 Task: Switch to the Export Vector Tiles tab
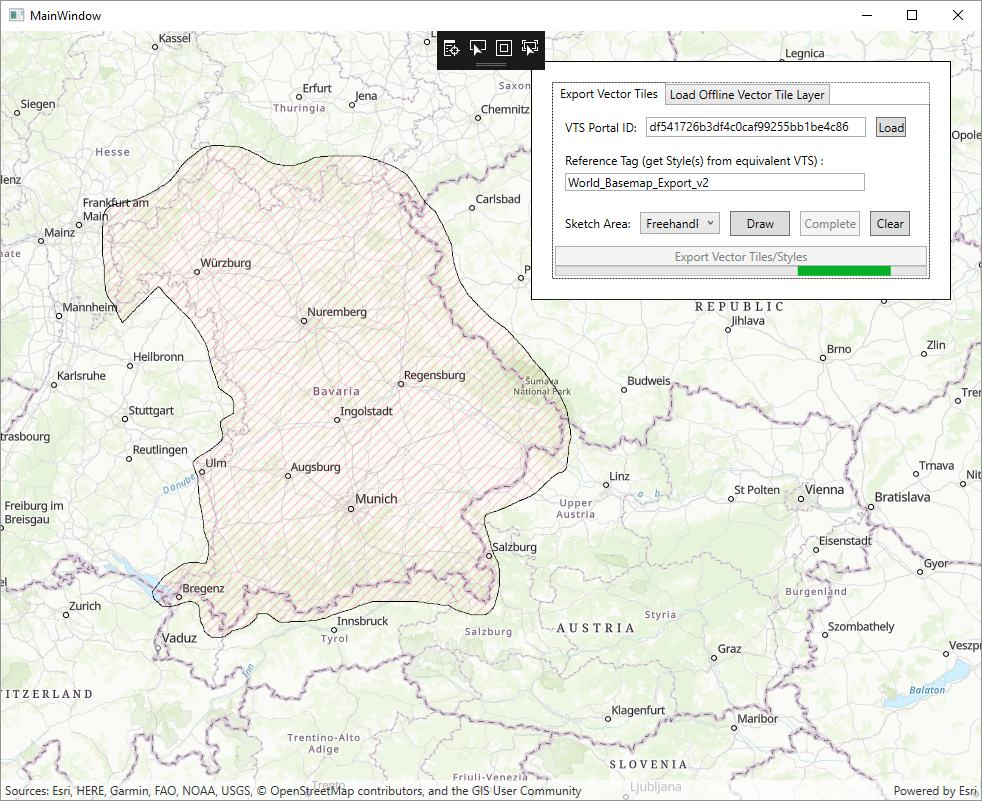(x=609, y=94)
